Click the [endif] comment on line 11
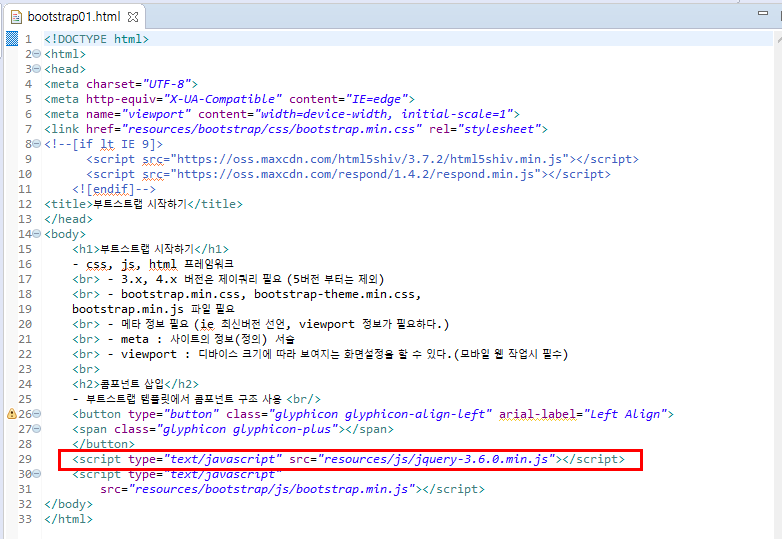The width and height of the screenshot is (782, 539). tap(114, 189)
